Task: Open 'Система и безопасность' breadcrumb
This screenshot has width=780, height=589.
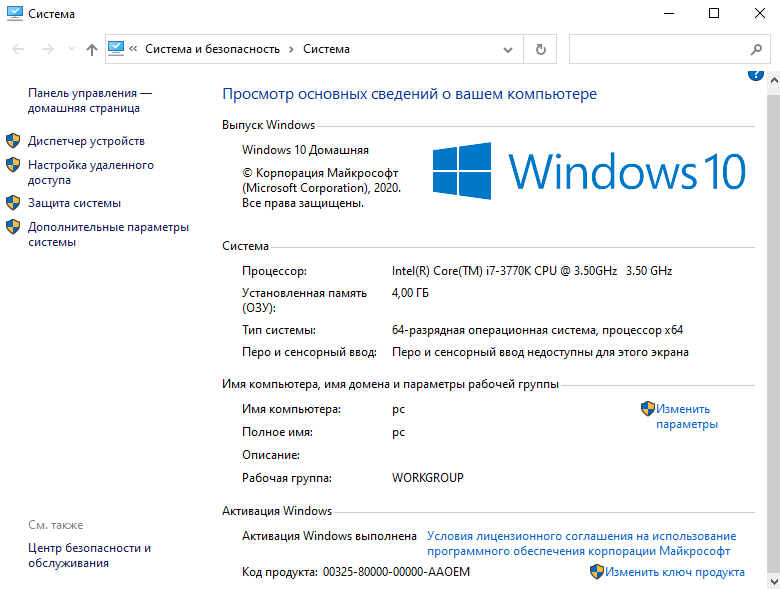Action: [x=212, y=49]
